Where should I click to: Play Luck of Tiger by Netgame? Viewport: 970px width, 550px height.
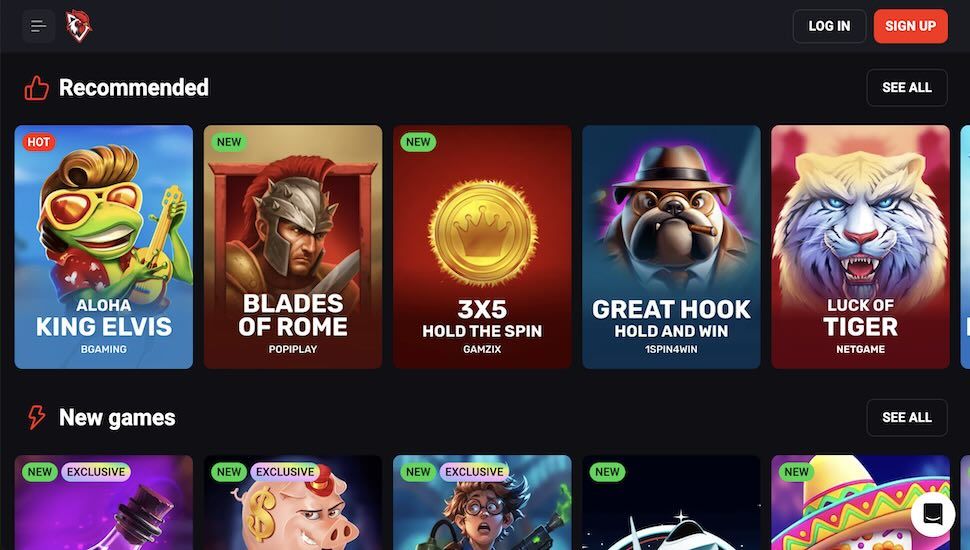pos(861,247)
